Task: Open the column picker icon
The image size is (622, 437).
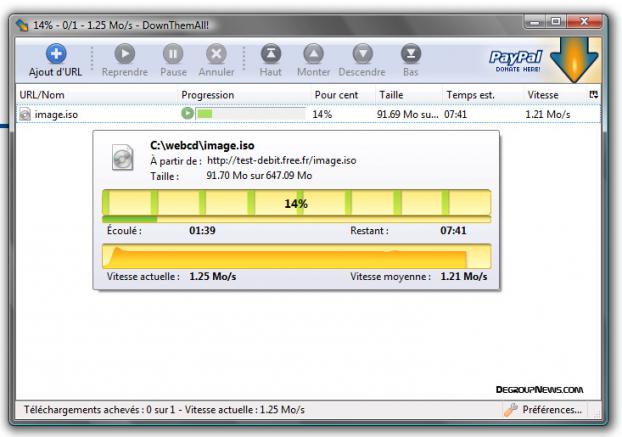Action: tap(593, 94)
